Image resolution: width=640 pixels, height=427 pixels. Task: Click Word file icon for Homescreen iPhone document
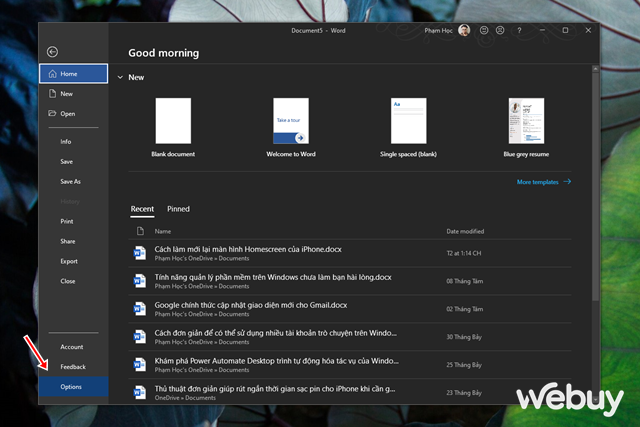pyautogui.click(x=140, y=253)
